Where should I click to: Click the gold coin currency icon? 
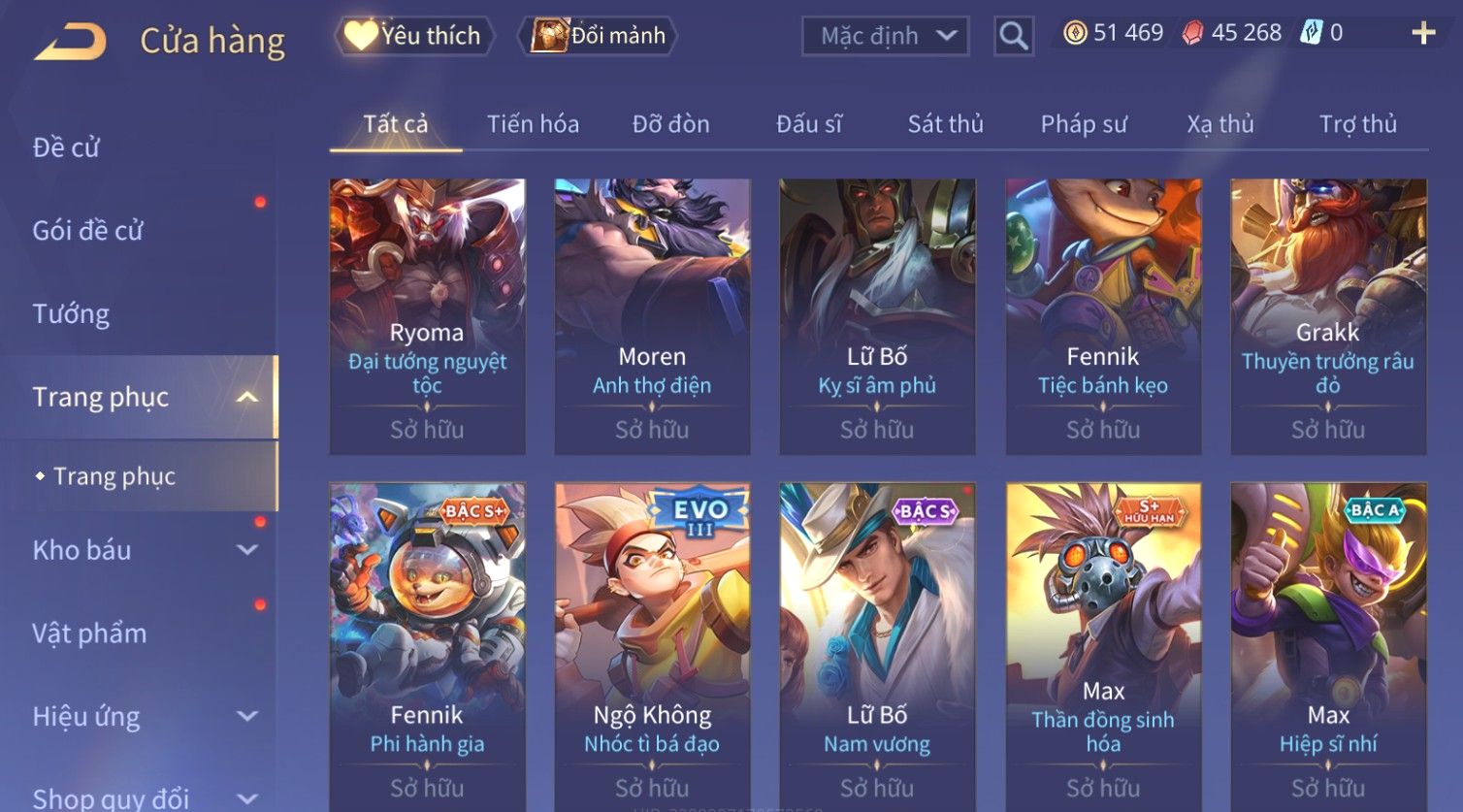(1075, 33)
